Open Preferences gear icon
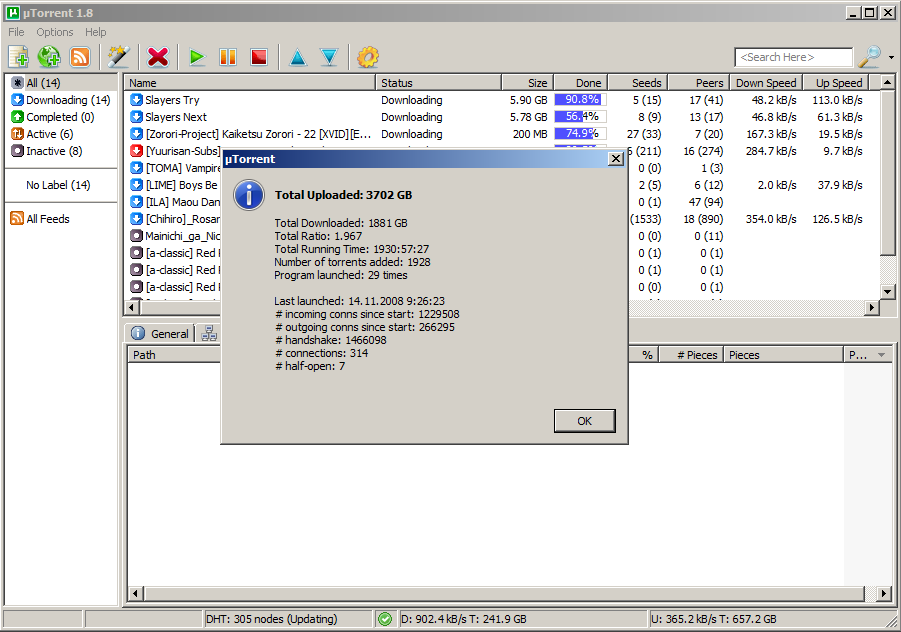This screenshot has width=901, height=632. pos(368,57)
